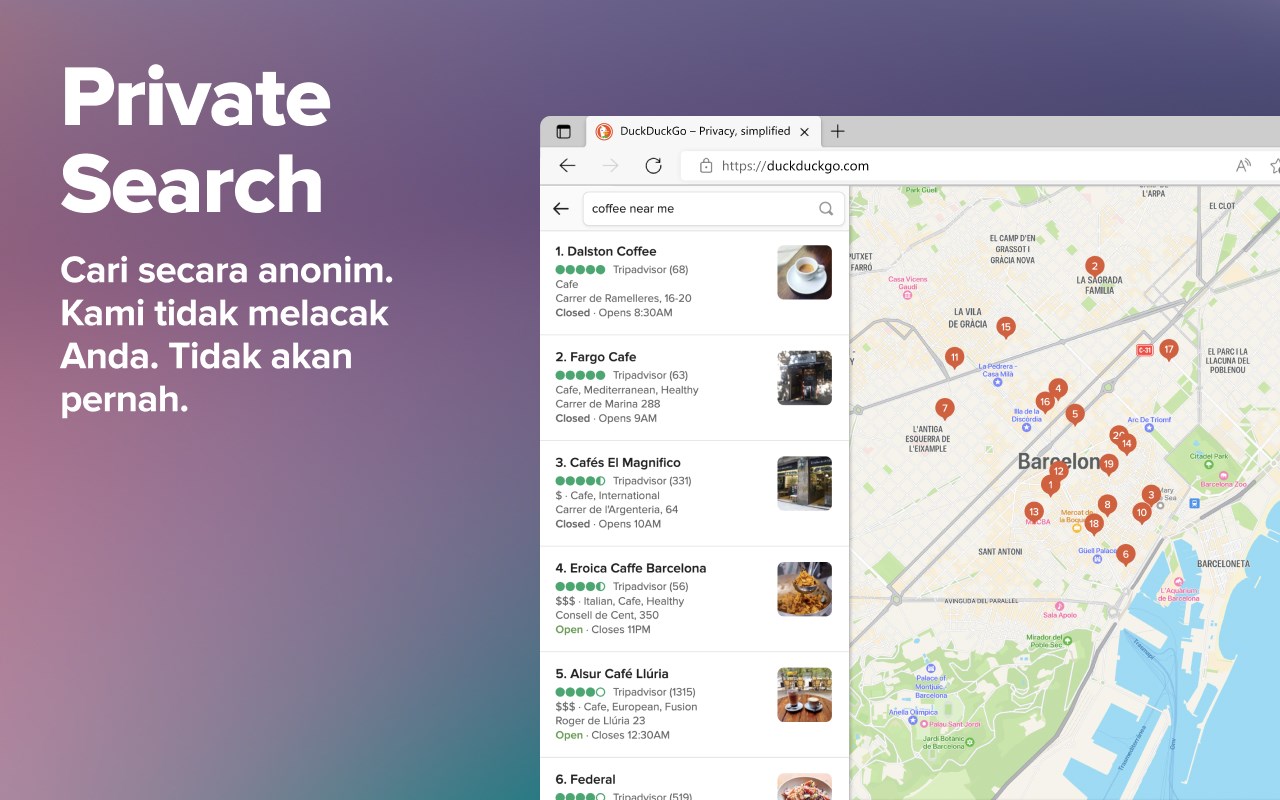Viewport: 1280px width, 800px height.
Task: Open the Federal result
Action: coord(694,780)
